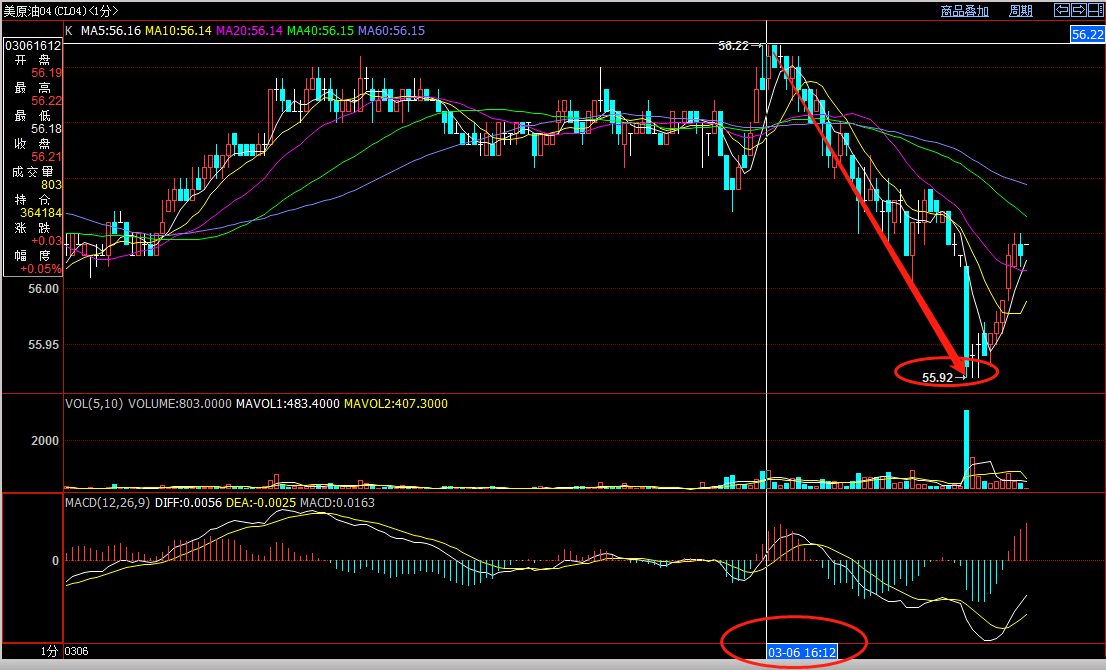Click the 56.22 price tag on axis
Viewport: 1106px width, 670px height.
tap(1086, 34)
